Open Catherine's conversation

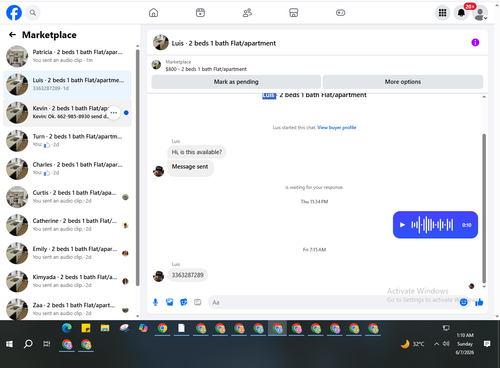pyautogui.click(x=67, y=225)
